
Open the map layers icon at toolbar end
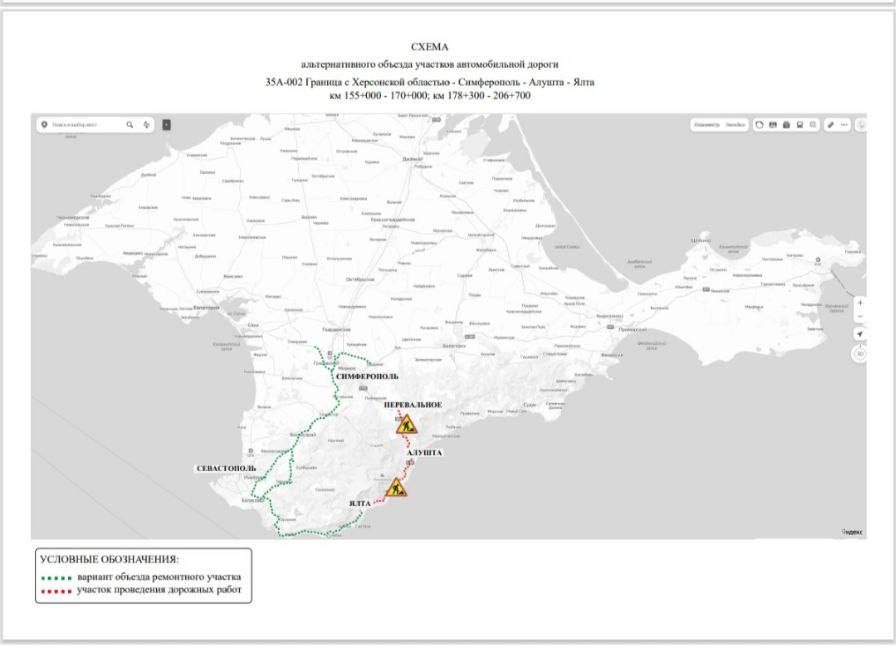pyautogui.click(x=813, y=125)
